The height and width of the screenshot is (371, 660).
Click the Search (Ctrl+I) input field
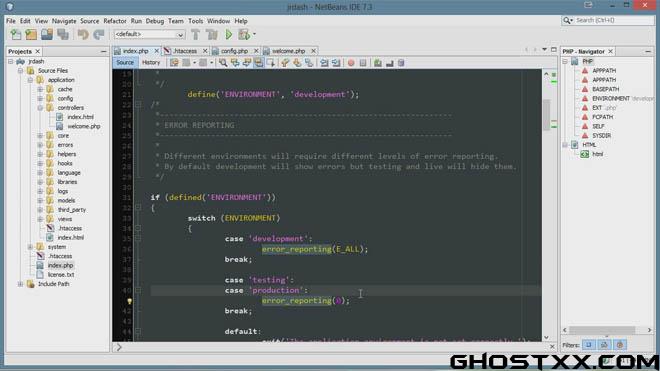(613, 20)
